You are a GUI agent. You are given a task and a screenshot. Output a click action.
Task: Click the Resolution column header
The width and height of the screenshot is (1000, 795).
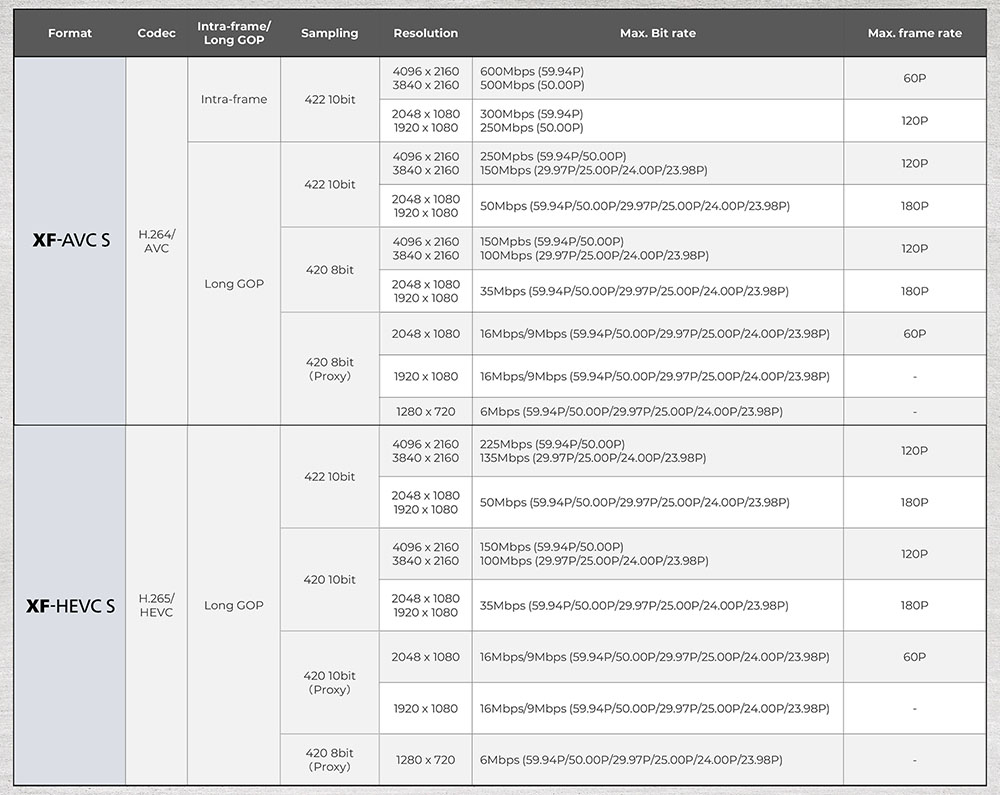point(425,33)
